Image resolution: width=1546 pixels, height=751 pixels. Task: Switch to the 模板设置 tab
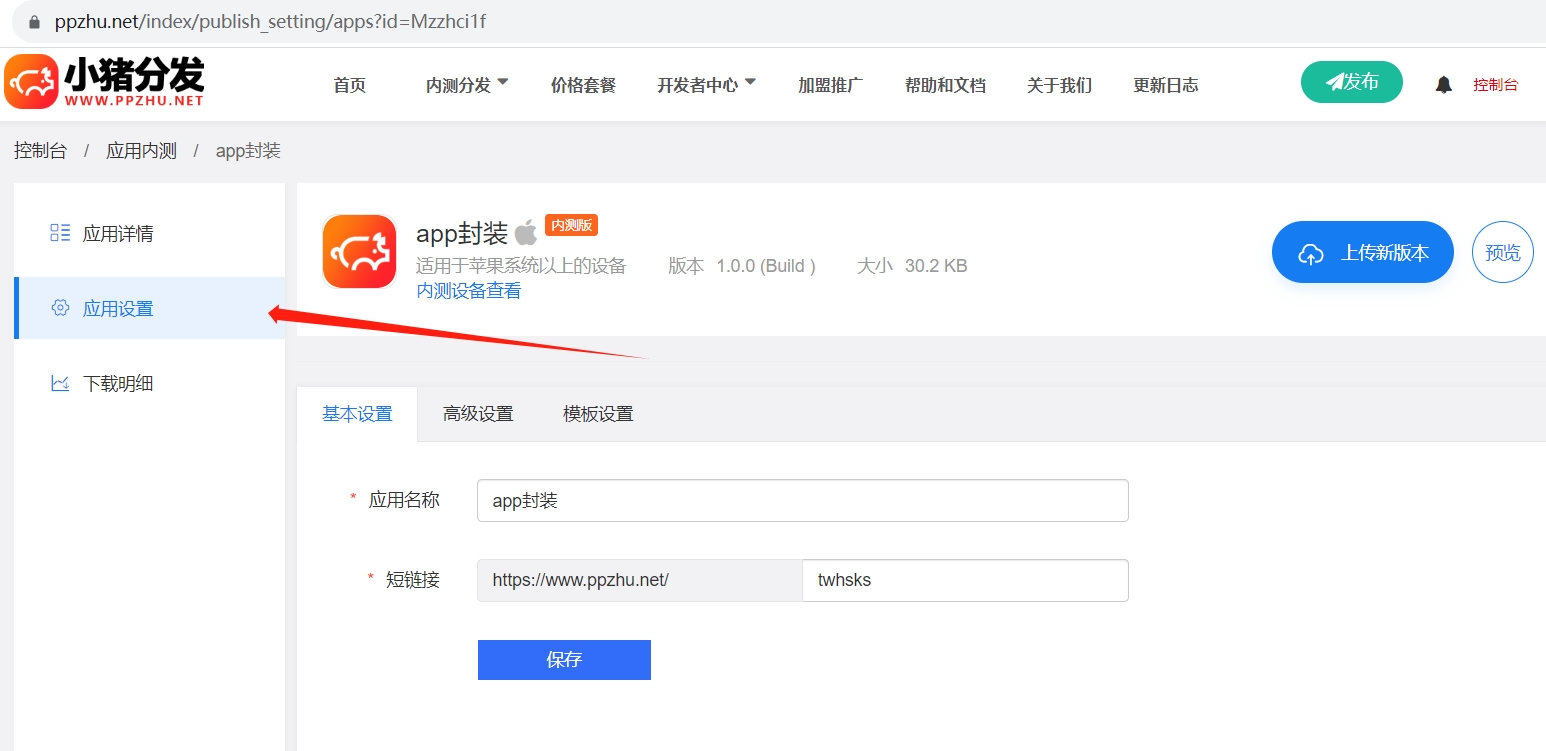597,413
